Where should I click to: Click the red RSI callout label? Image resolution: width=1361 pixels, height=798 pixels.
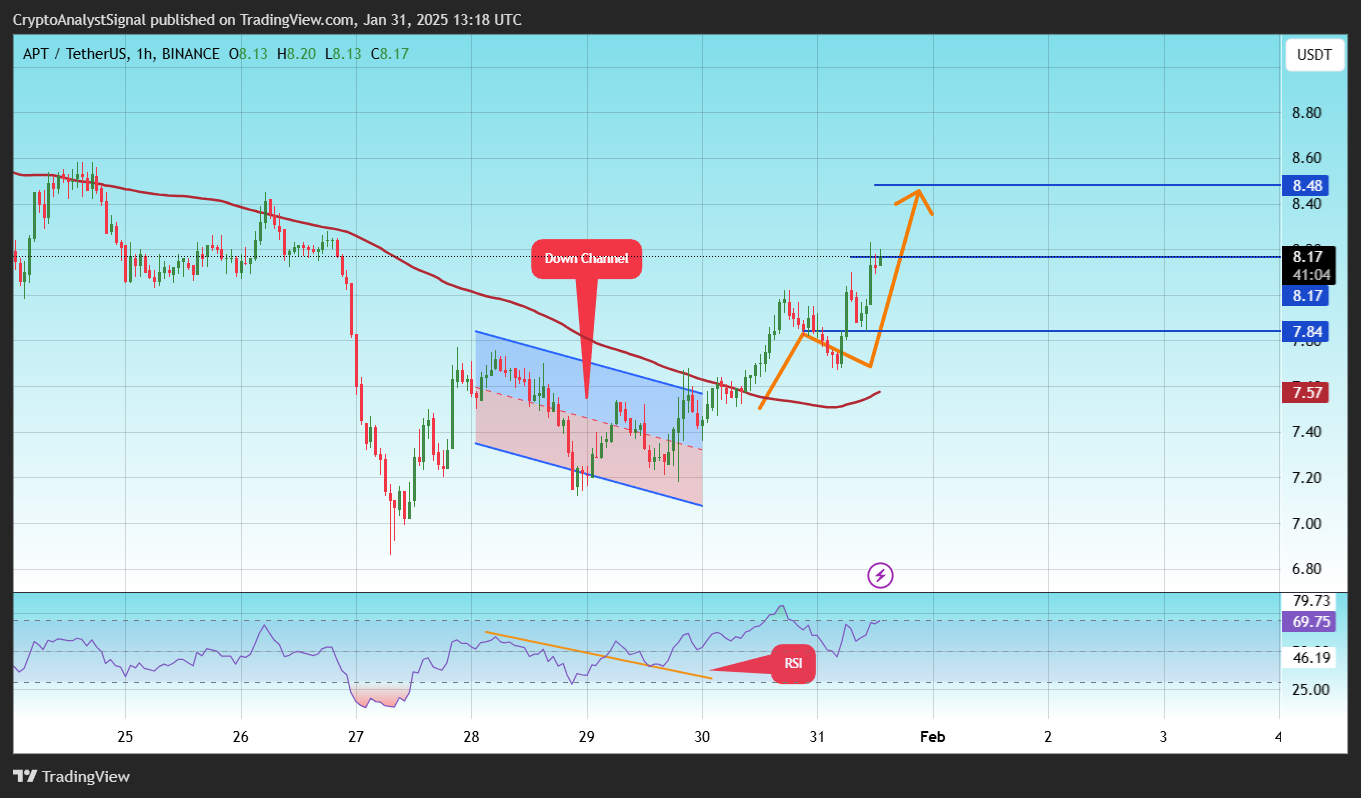coord(793,663)
